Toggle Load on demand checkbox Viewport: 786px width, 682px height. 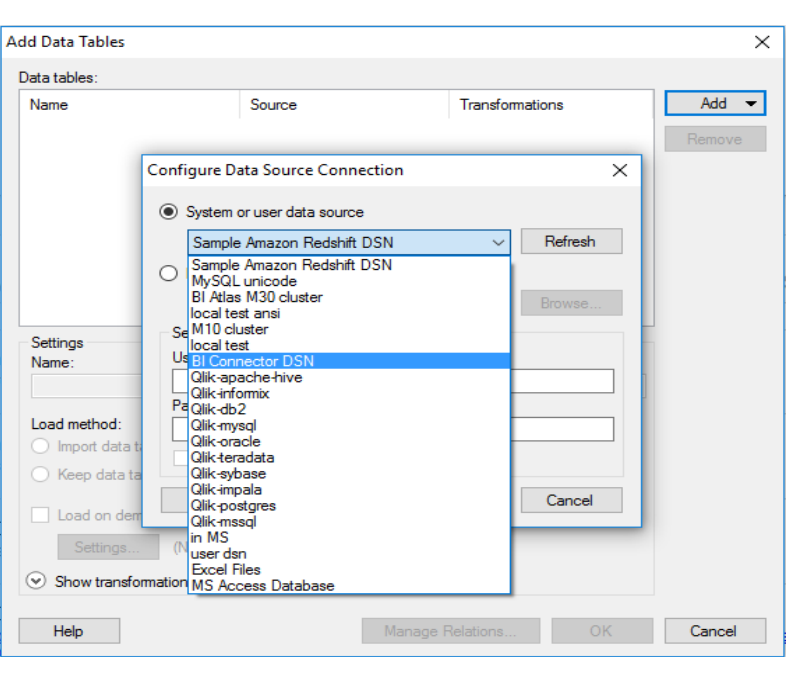coord(40,515)
